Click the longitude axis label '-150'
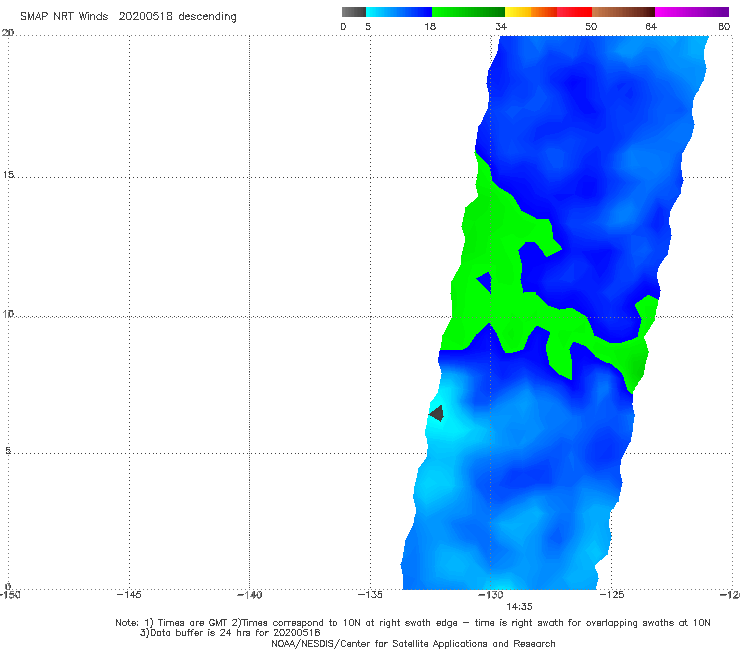Image resolution: width=740 pixels, height=650 pixels. [10, 595]
